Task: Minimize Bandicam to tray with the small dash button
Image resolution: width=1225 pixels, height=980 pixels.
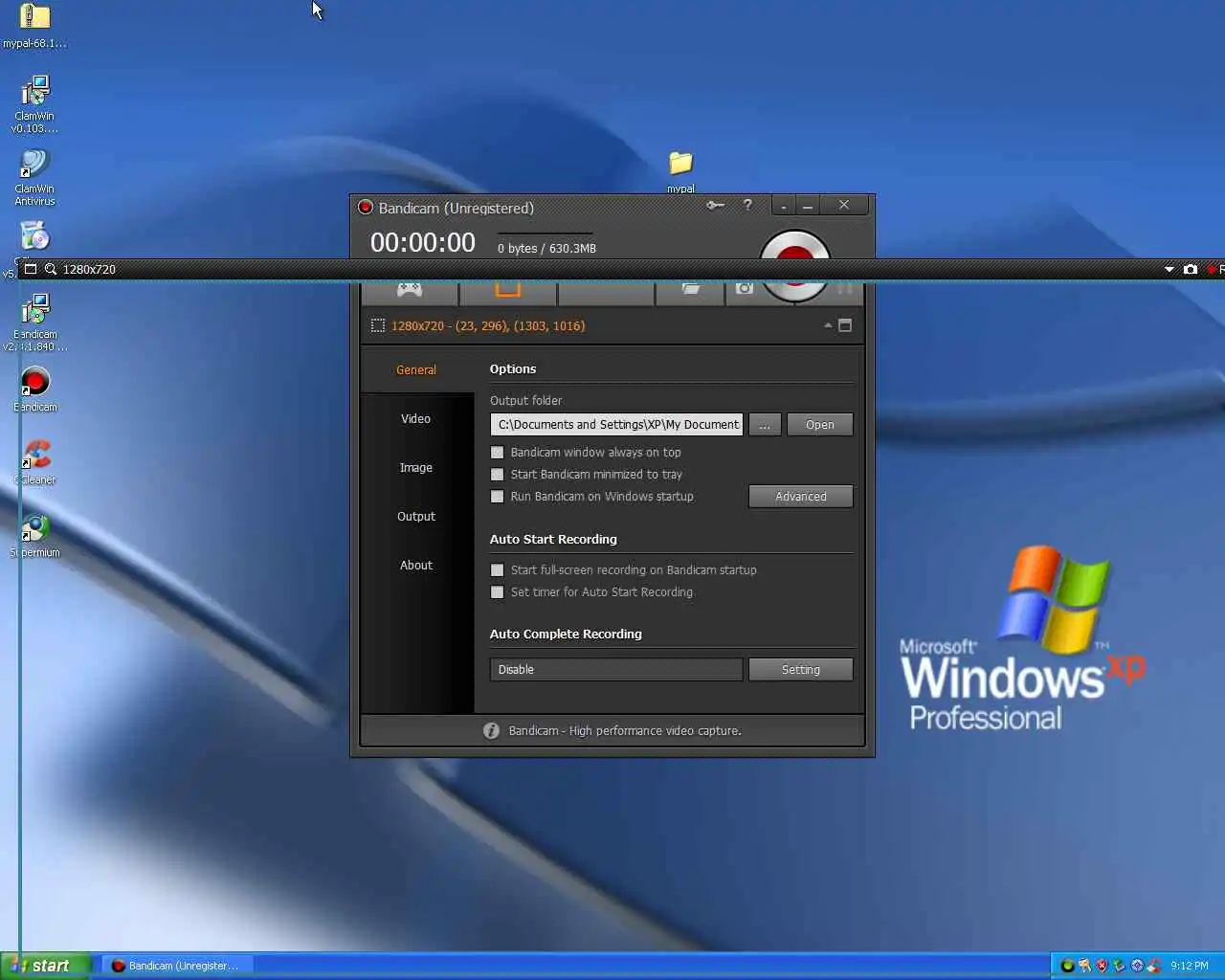Action: click(x=784, y=205)
